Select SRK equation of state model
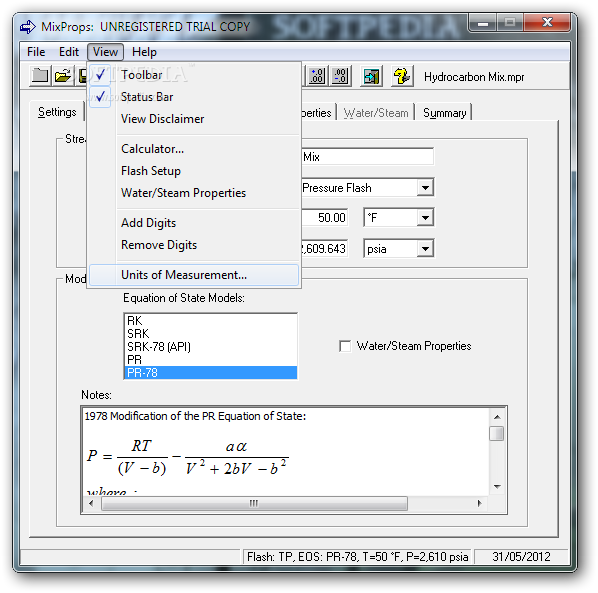Screen dimensions: 598x593 click(x=211, y=334)
